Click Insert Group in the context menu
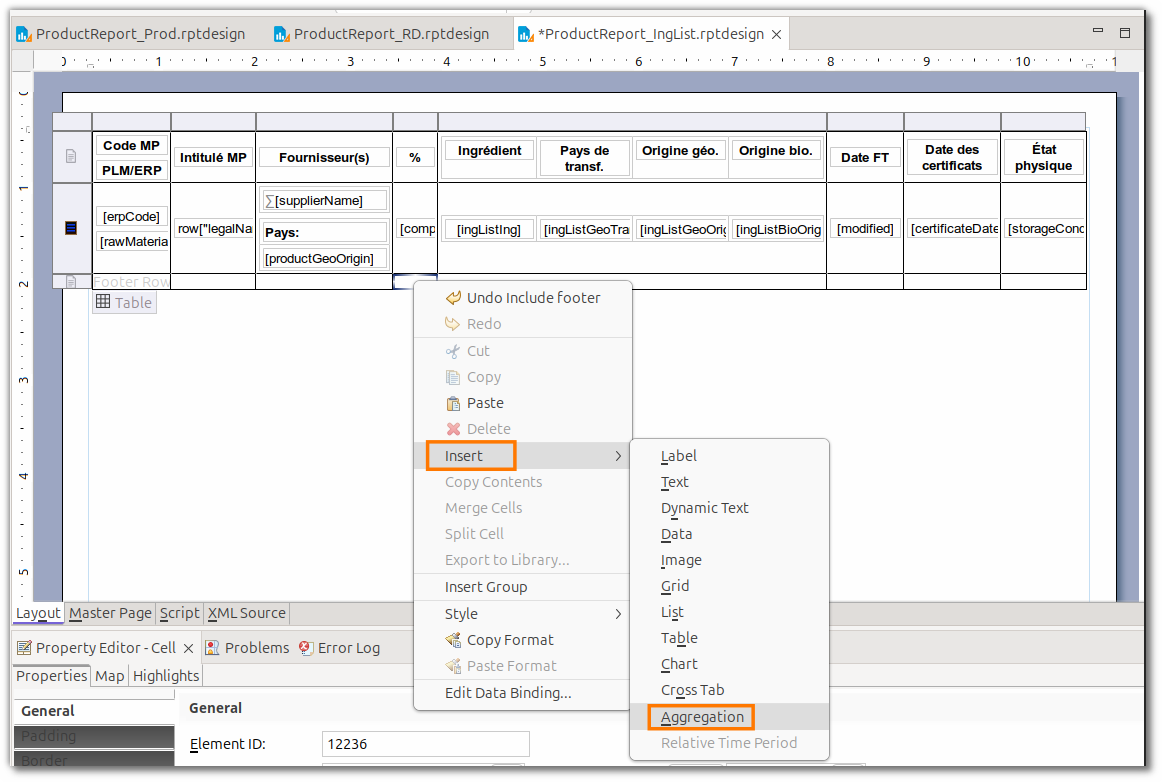1162x782 pixels. (x=523, y=587)
